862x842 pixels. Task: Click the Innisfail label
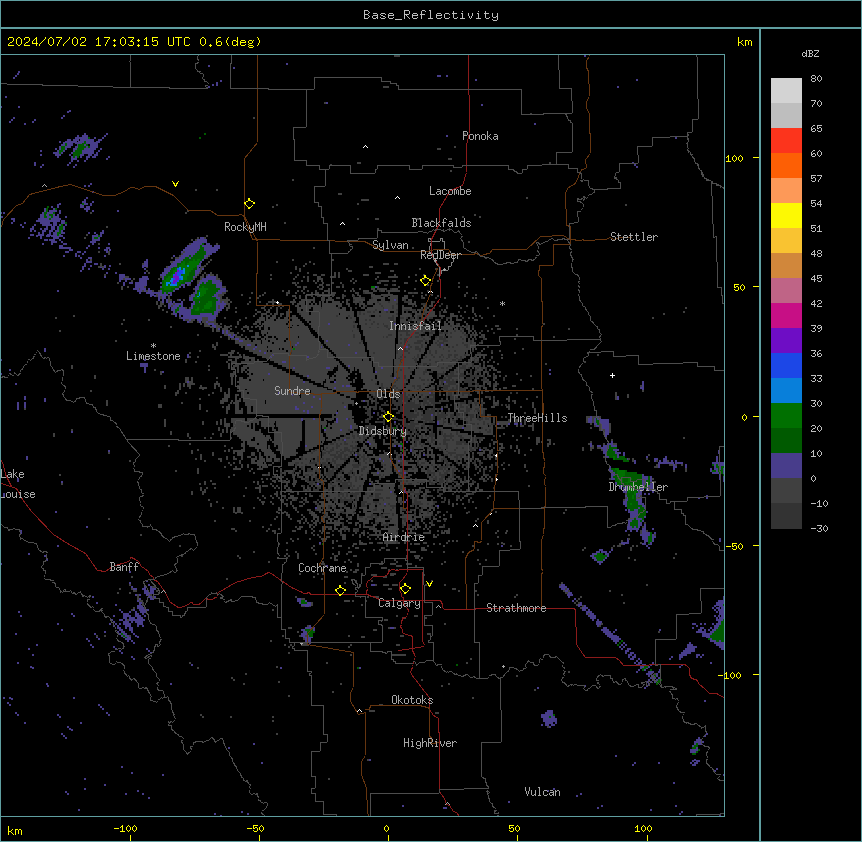point(416,326)
